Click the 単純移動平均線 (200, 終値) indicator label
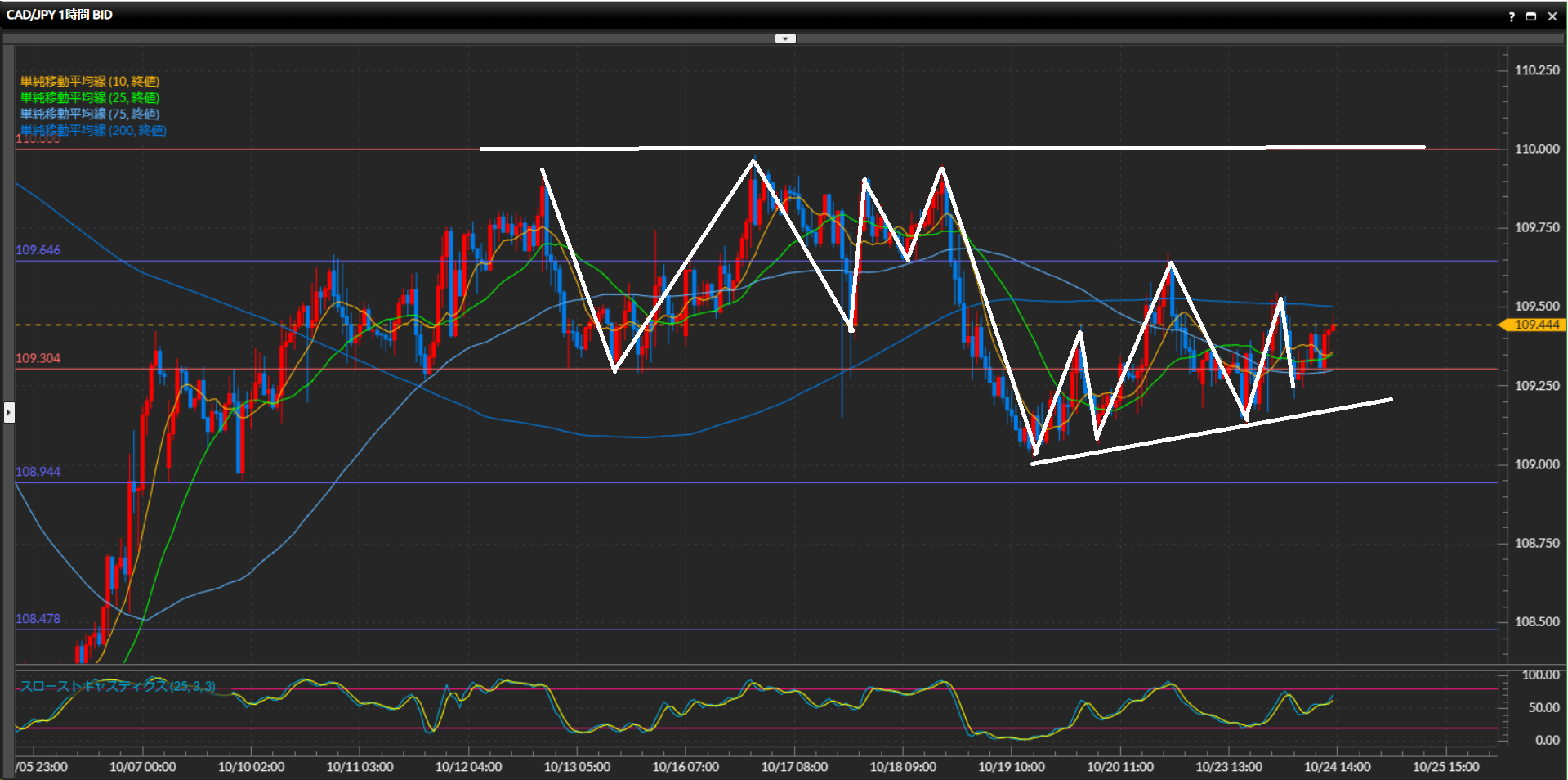The image size is (1568, 780). 93,131
